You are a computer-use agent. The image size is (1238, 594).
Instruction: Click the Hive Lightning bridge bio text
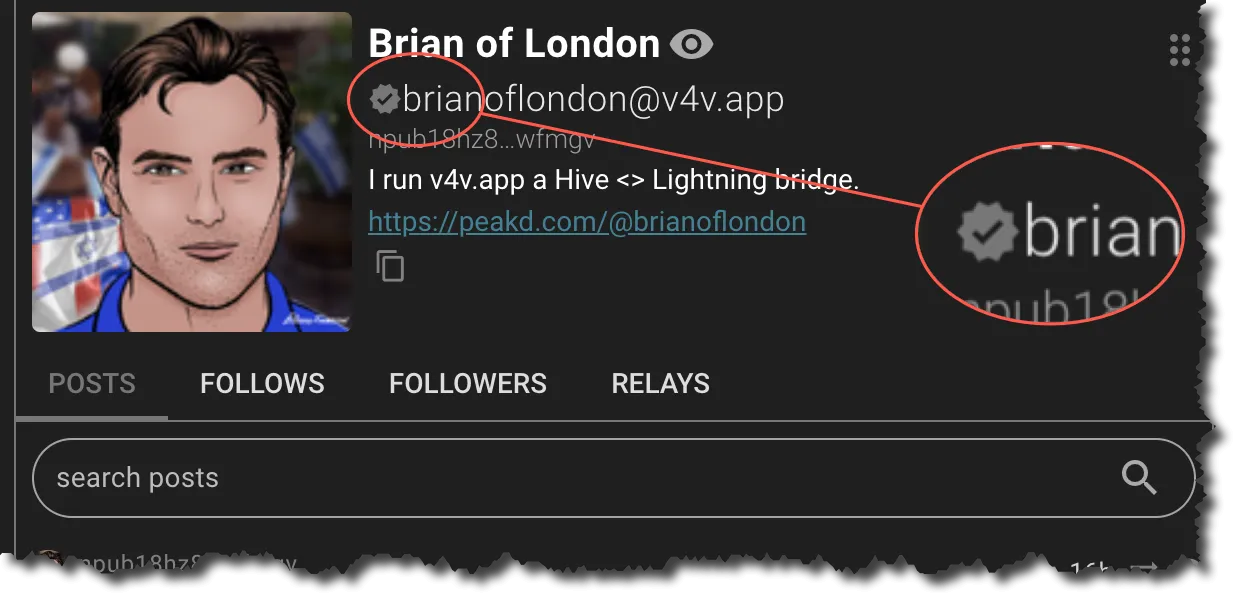click(x=614, y=180)
